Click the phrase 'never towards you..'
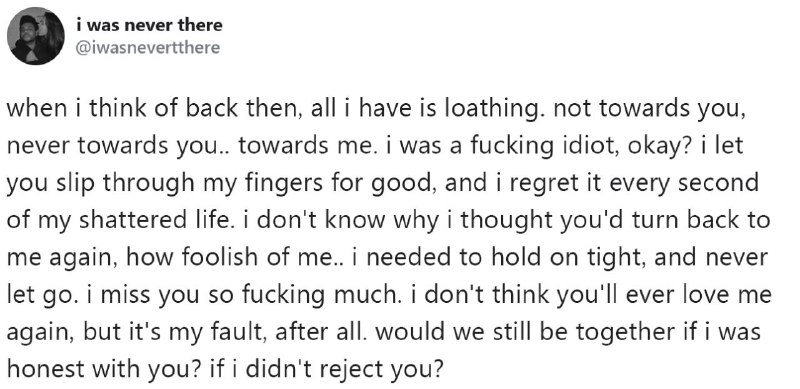The width and height of the screenshot is (800, 389). 118,147
